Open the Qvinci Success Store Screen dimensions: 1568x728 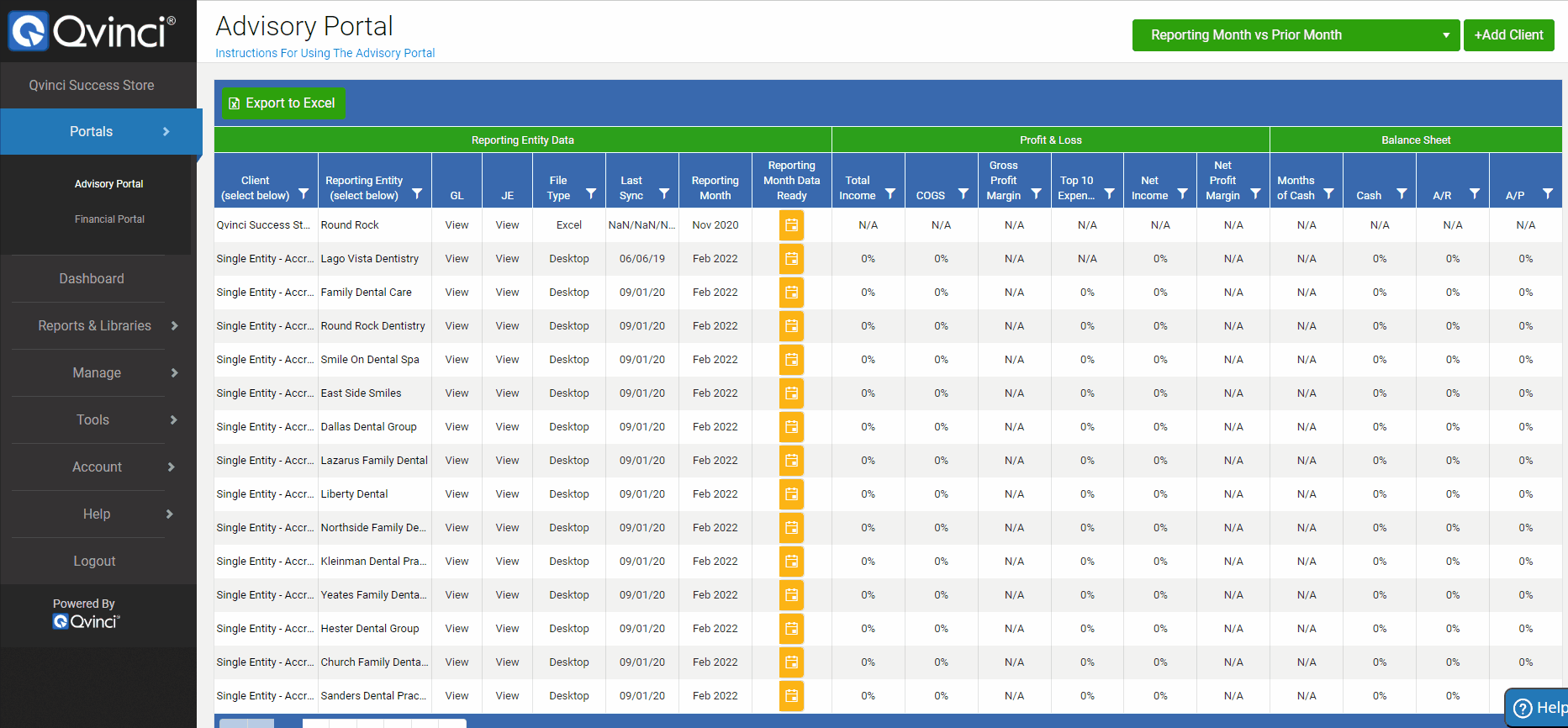click(x=92, y=85)
